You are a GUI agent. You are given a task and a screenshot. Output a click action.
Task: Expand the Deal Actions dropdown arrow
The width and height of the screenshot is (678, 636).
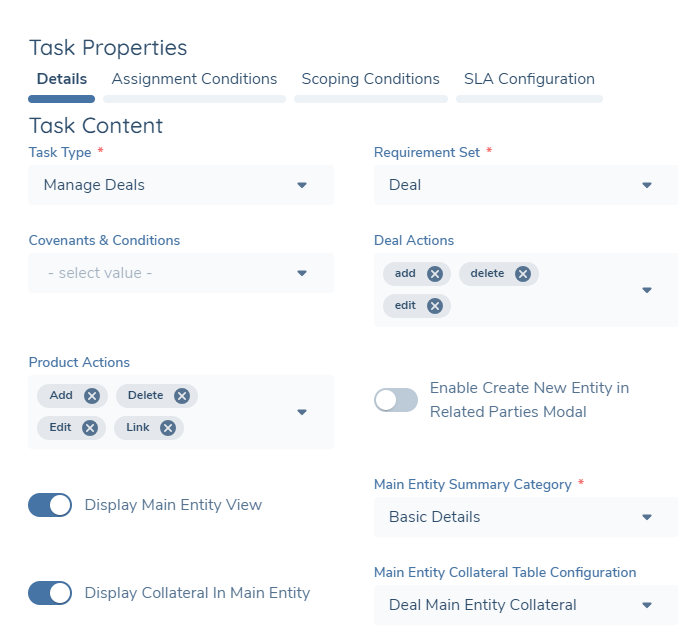(646, 290)
